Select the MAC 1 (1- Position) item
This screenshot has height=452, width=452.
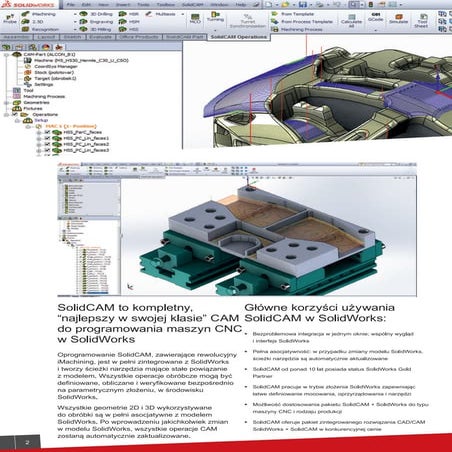point(66,126)
